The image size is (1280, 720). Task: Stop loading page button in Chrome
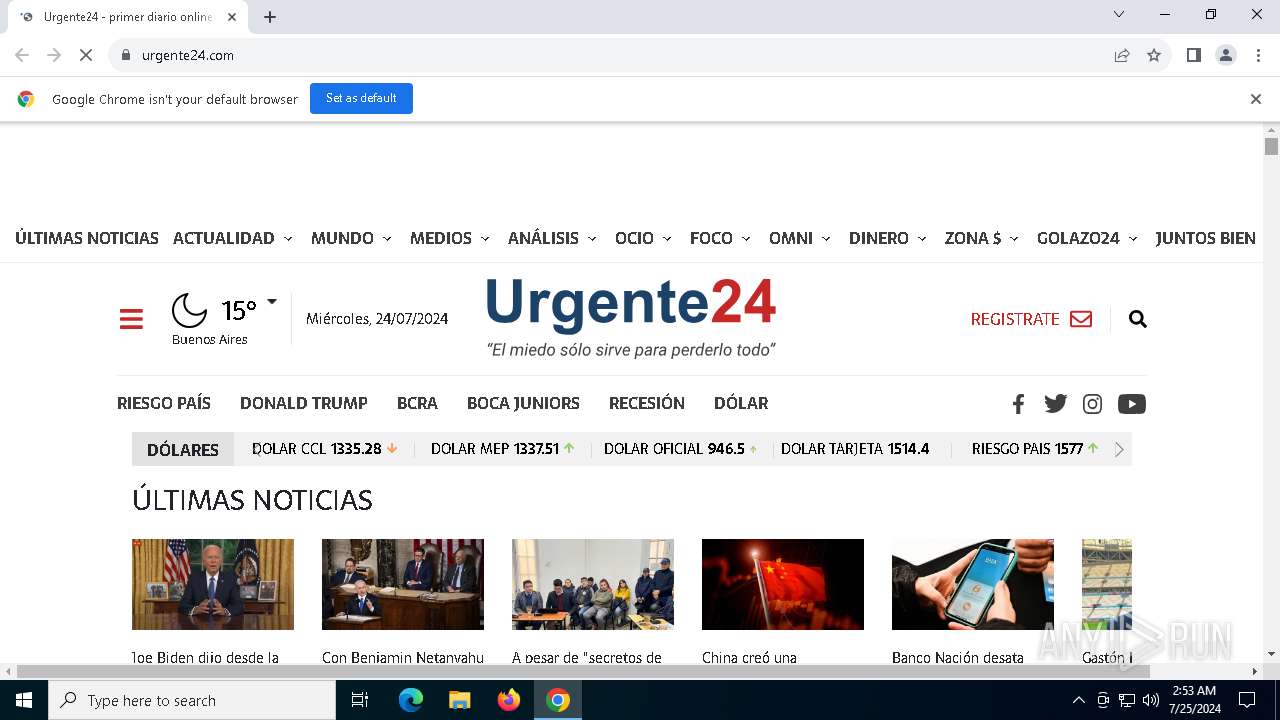point(86,55)
